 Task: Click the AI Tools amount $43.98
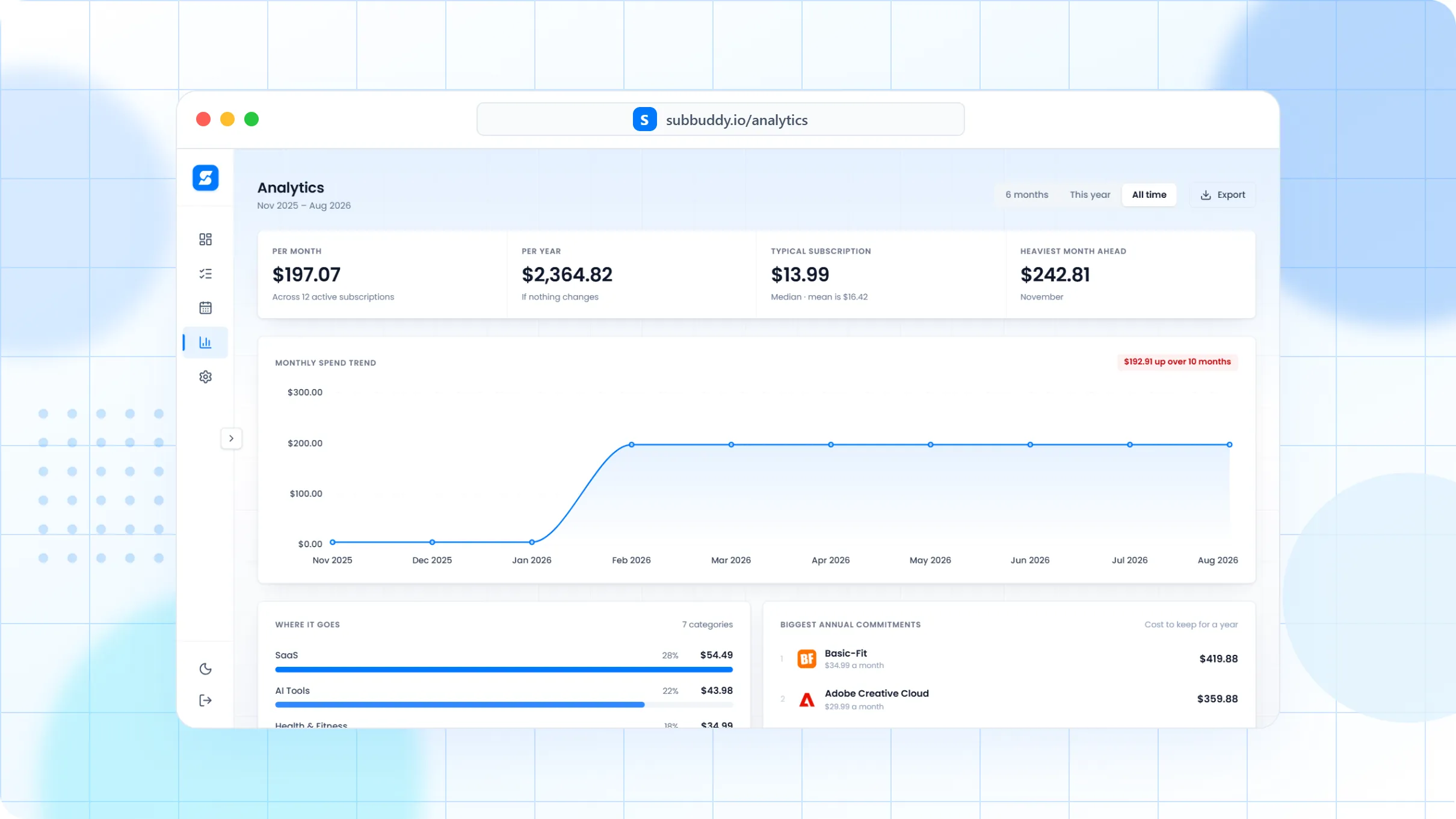click(x=716, y=691)
